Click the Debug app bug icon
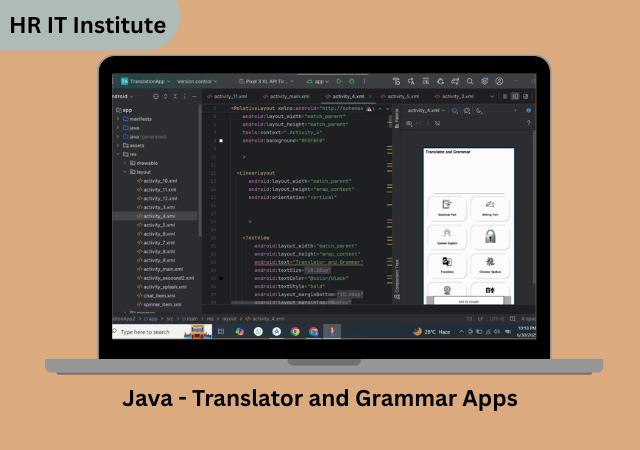Image resolution: width=640 pixels, height=450 pixels. pos(351,81)
